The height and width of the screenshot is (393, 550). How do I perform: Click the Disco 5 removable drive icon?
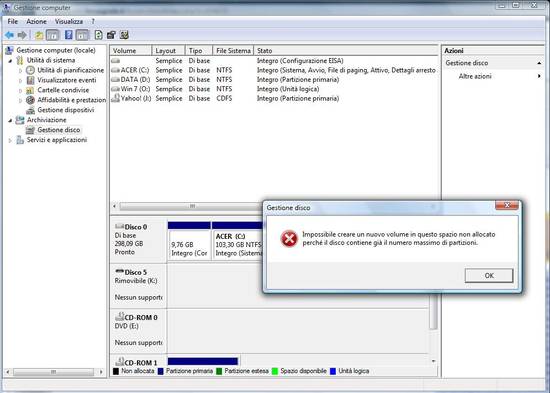coord(120,272)
